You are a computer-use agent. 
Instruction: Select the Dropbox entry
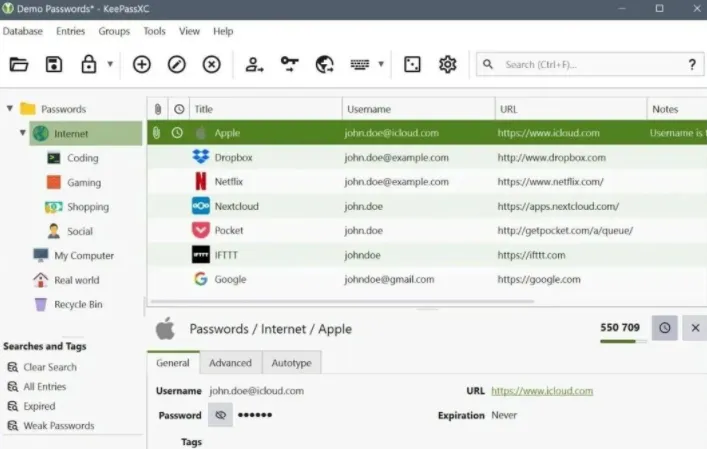427,157
